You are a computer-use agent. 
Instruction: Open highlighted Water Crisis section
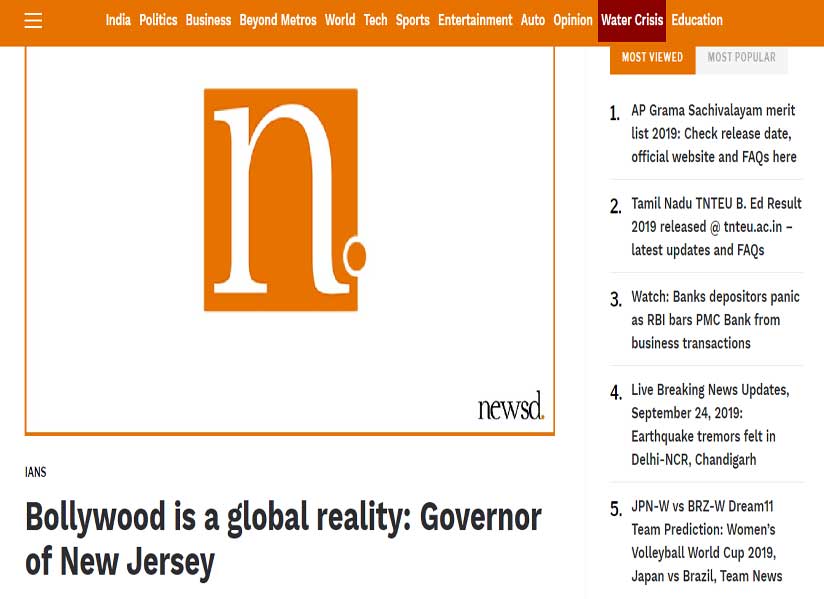point(632,20)
